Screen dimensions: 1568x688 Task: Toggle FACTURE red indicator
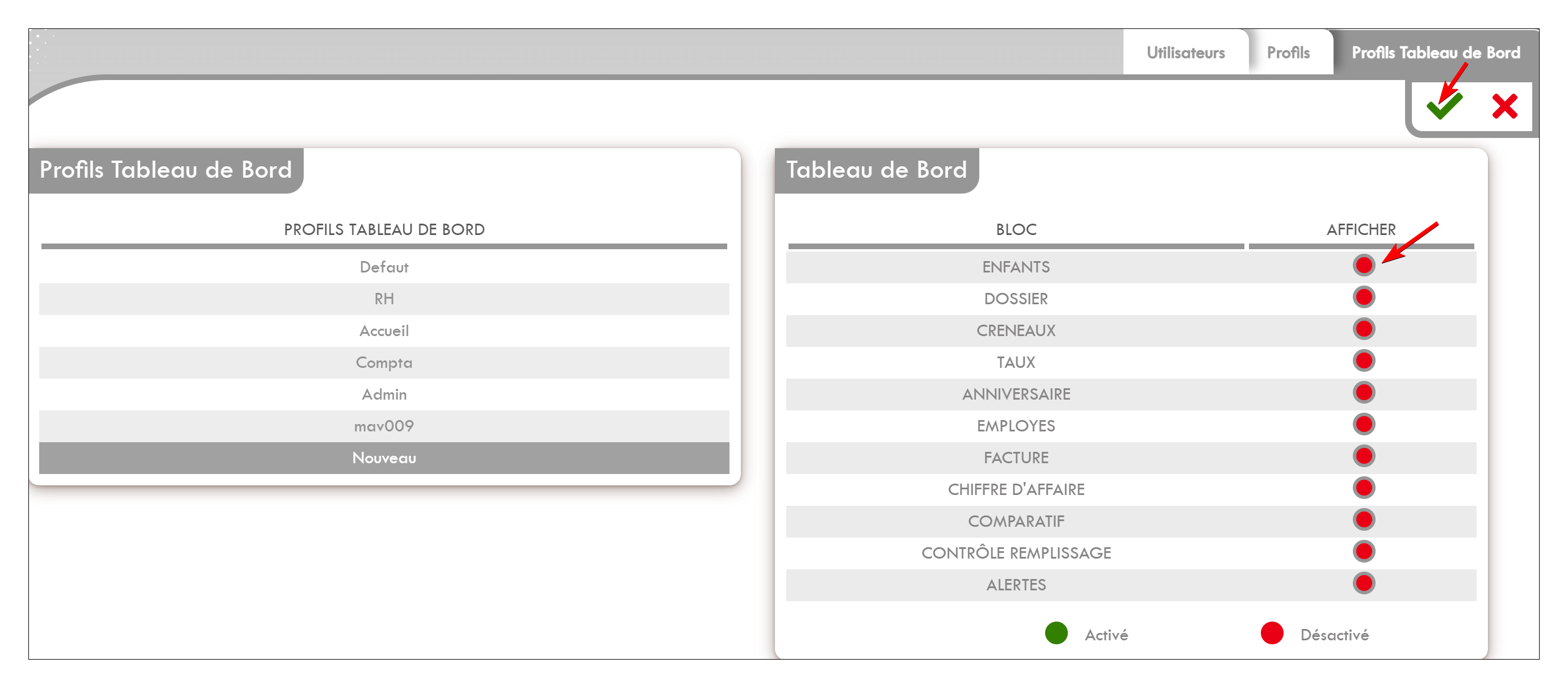pos(1364,456)
